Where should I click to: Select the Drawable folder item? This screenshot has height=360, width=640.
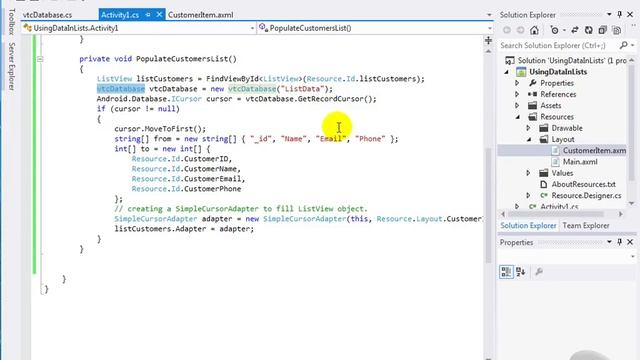[x=567, y=128]
